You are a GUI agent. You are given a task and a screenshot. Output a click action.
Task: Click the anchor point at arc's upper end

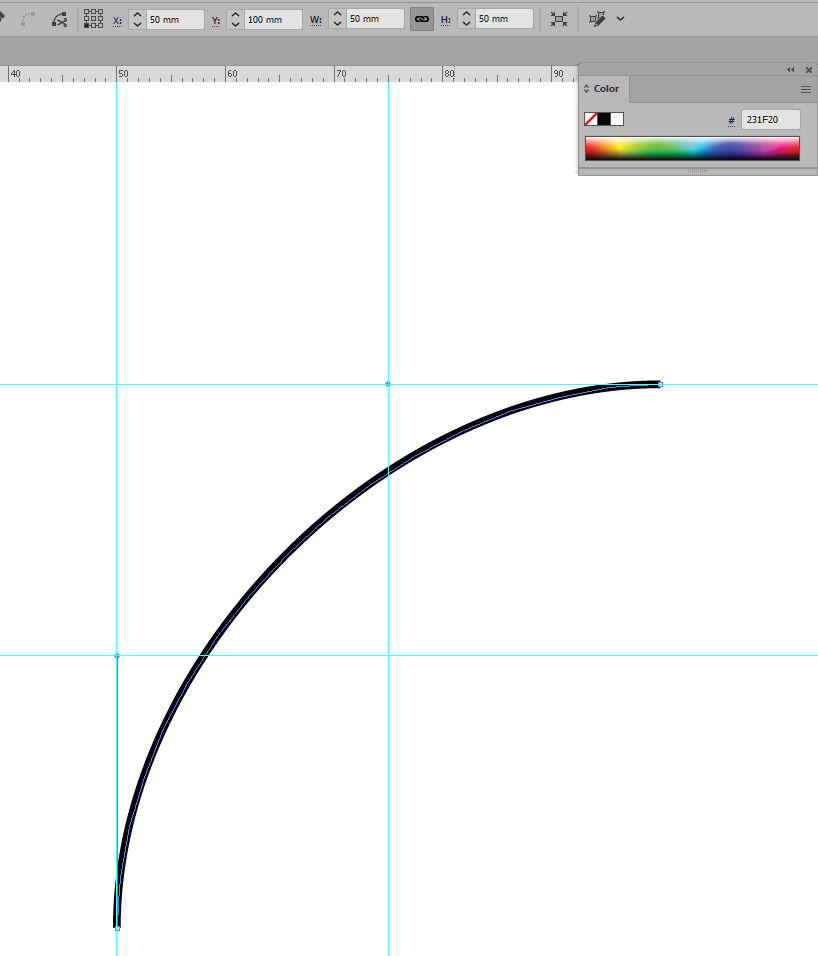click(x=660, y=384)
